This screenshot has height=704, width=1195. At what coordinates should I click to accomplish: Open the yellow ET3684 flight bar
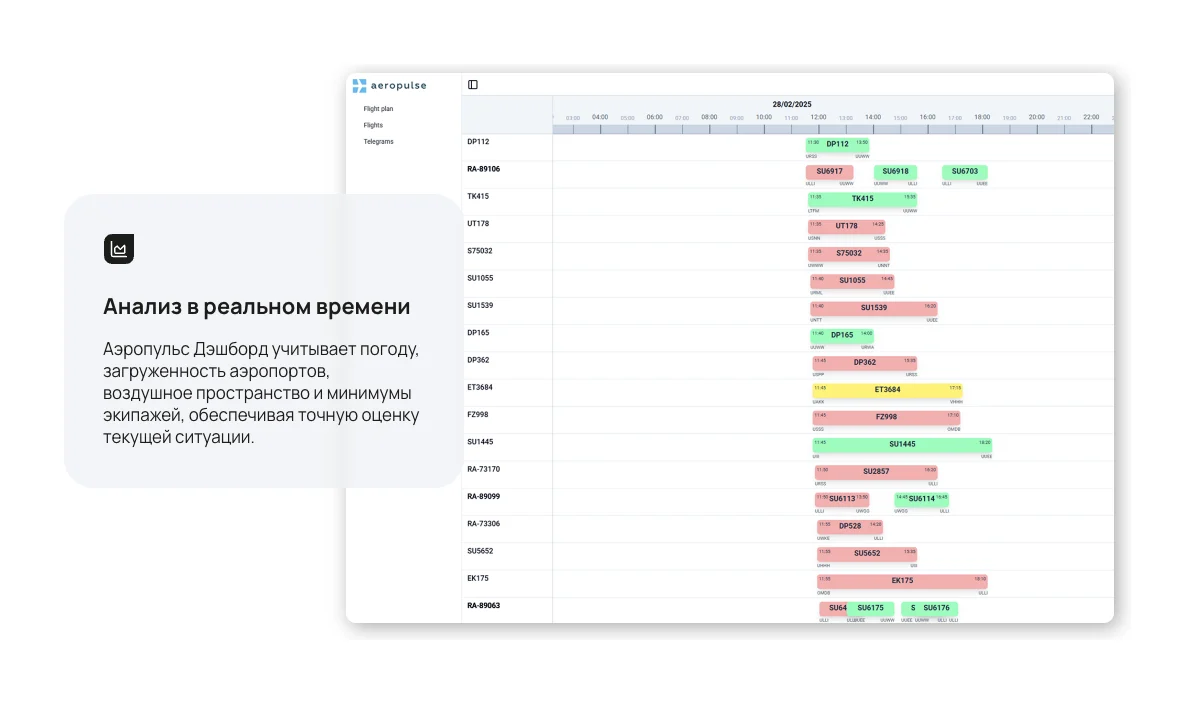click(887, 390)
